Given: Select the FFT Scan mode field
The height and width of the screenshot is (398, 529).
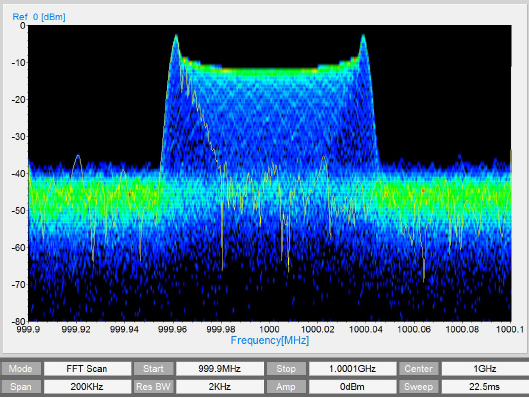Looking at the screenshot, I should pyautogui.click(x=87, y=368).
